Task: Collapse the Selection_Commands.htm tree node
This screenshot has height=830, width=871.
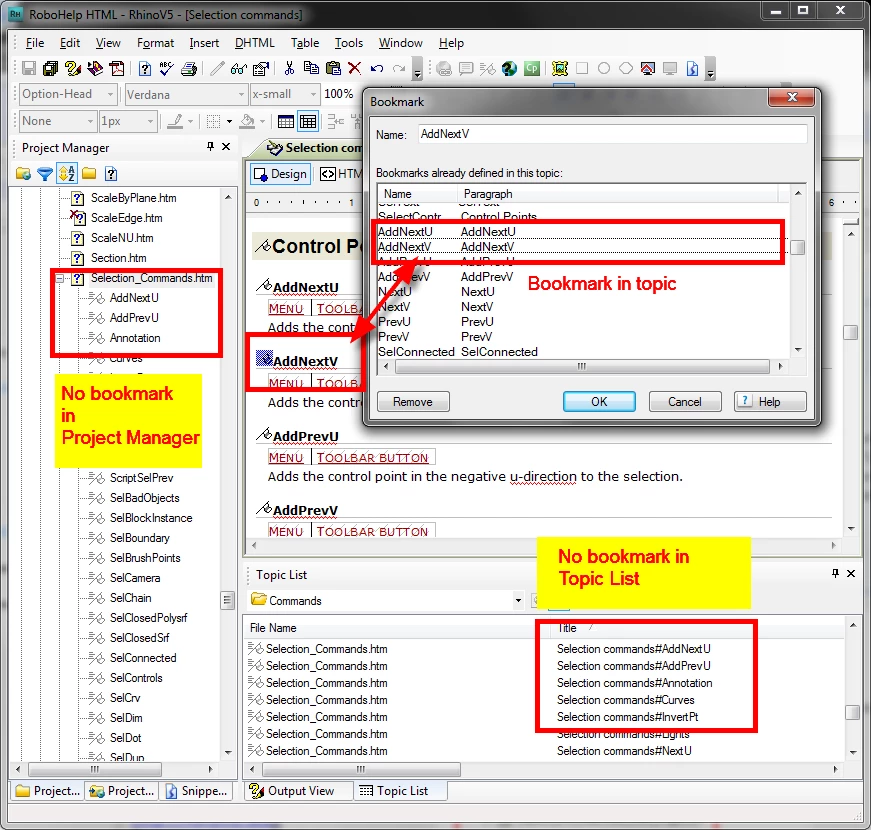Action: tap(59, 278)
